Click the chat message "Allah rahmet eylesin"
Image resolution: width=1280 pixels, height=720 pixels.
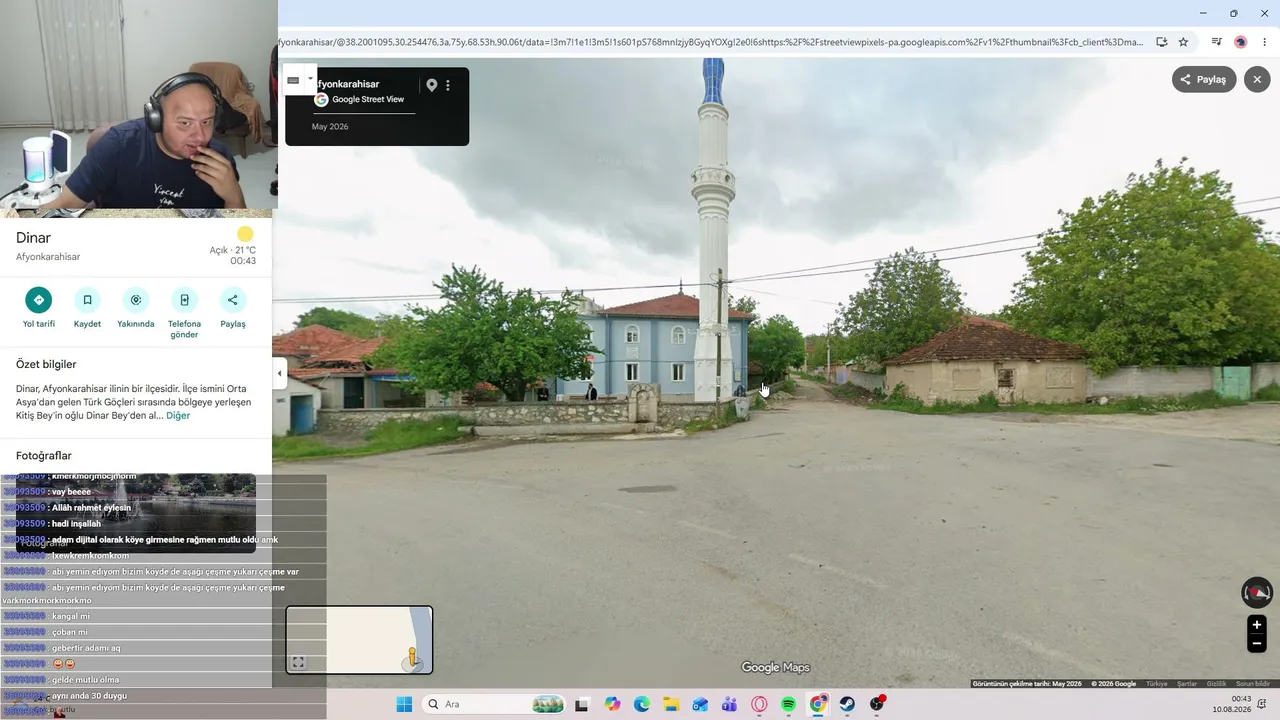(91, 508)
